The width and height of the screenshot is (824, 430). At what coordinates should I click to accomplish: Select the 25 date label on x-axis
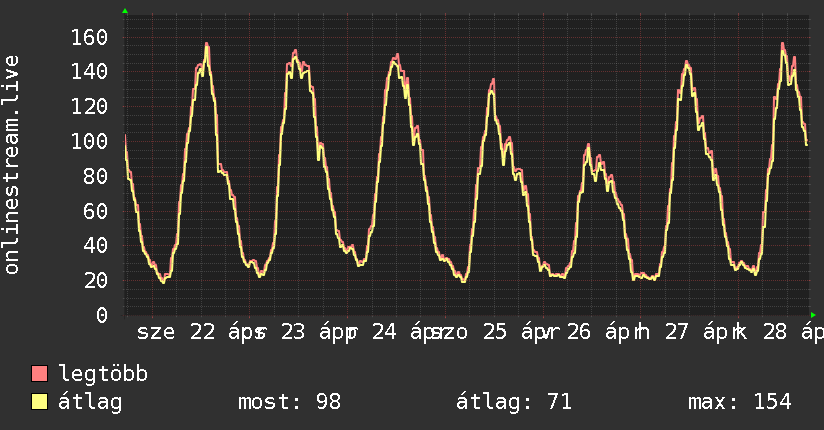[490, 333]
